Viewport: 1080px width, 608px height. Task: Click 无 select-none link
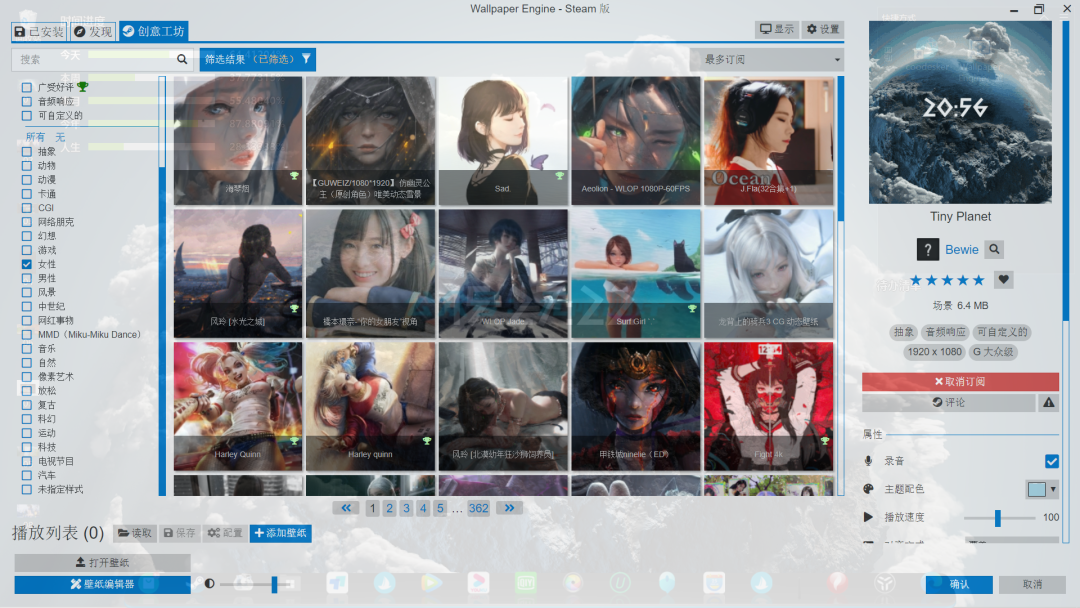point(60,137)
